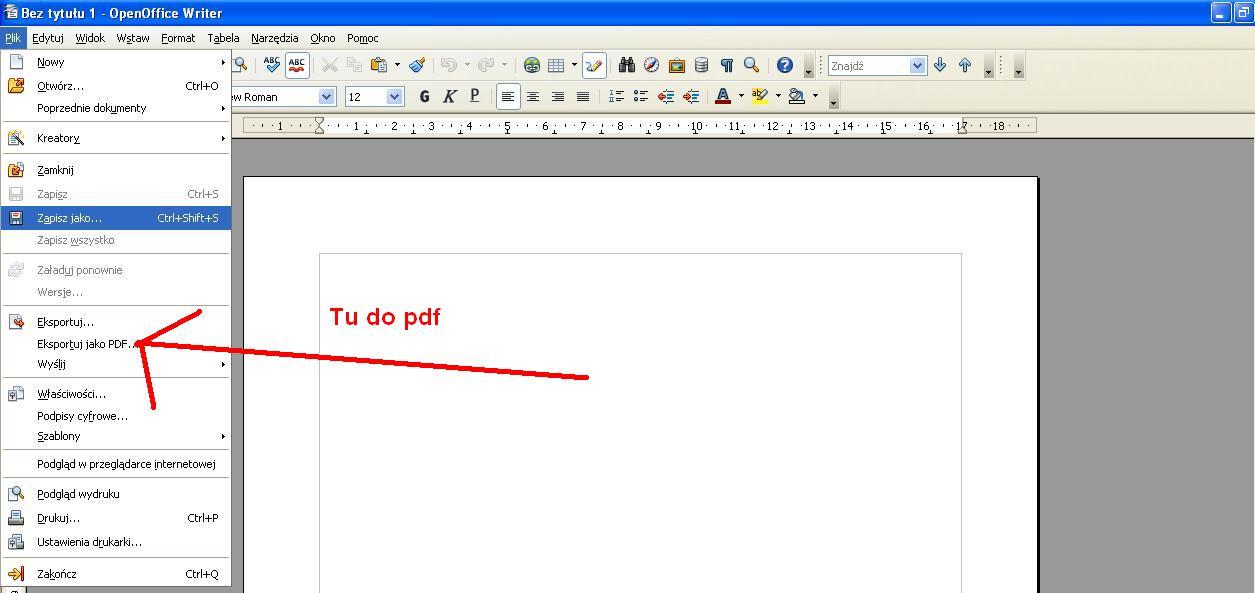Image resolution: width=1255 pixels, height=593 pixels.
Task: Open Właściwości... from the Plik menu
Action: (x=116, y=394)
